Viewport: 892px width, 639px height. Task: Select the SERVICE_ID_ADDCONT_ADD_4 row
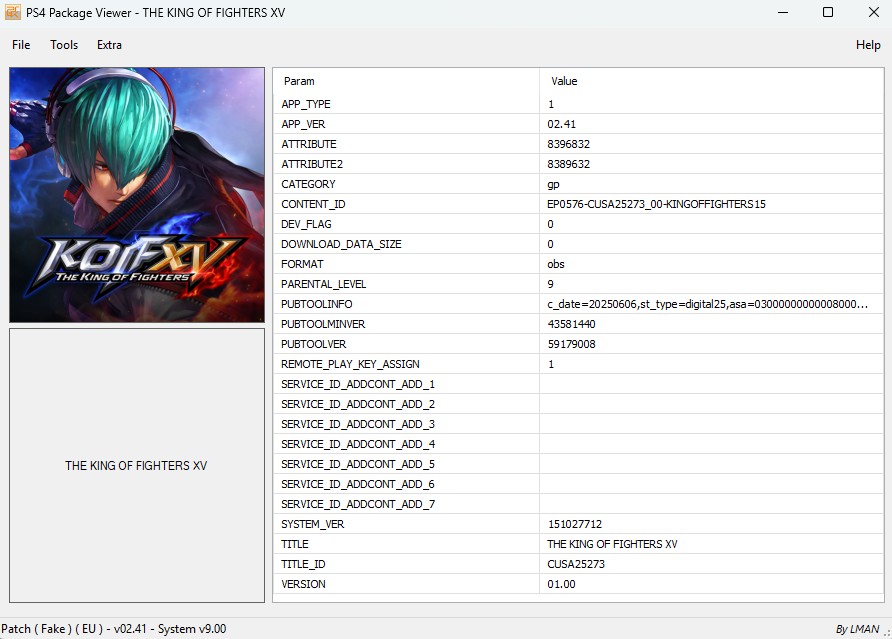click(579, 444)
